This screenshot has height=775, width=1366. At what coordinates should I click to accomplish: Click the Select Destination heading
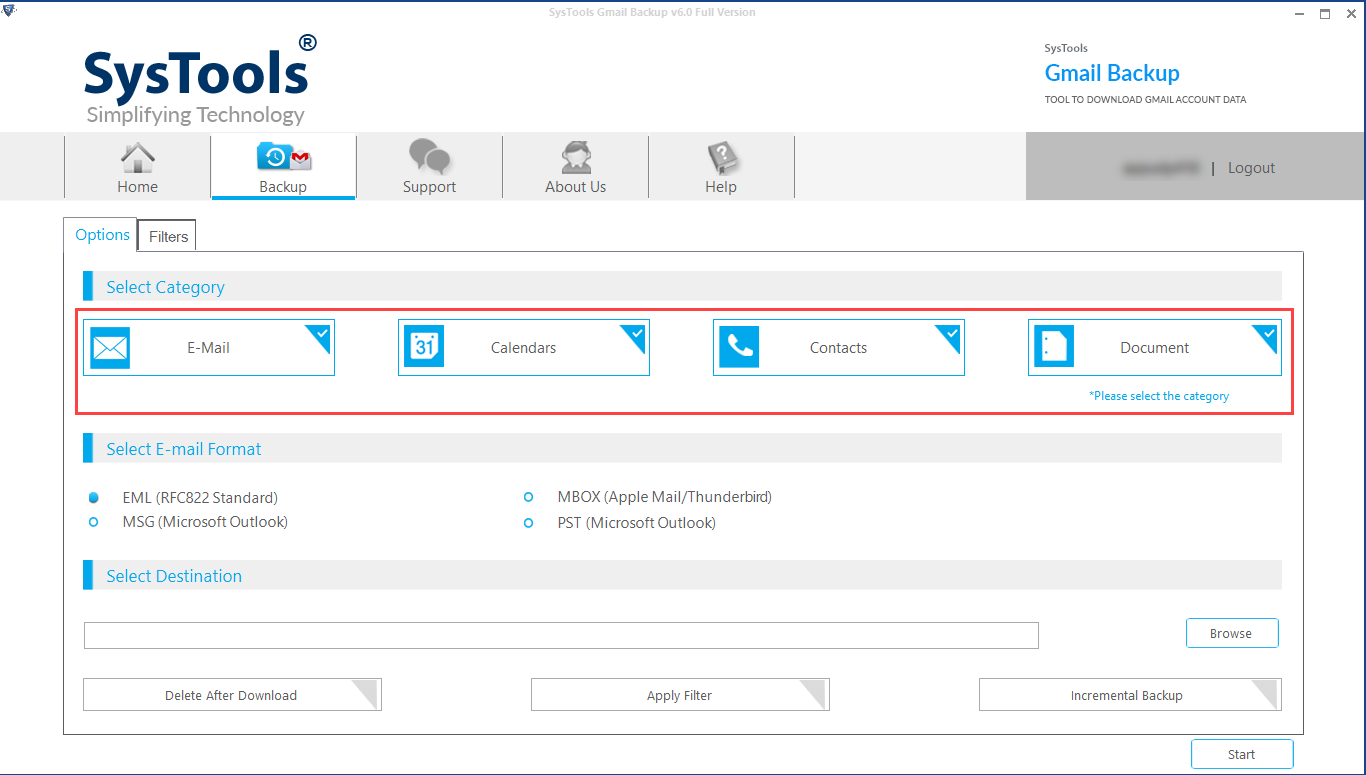pyautogui.click(x=174, y=576)
